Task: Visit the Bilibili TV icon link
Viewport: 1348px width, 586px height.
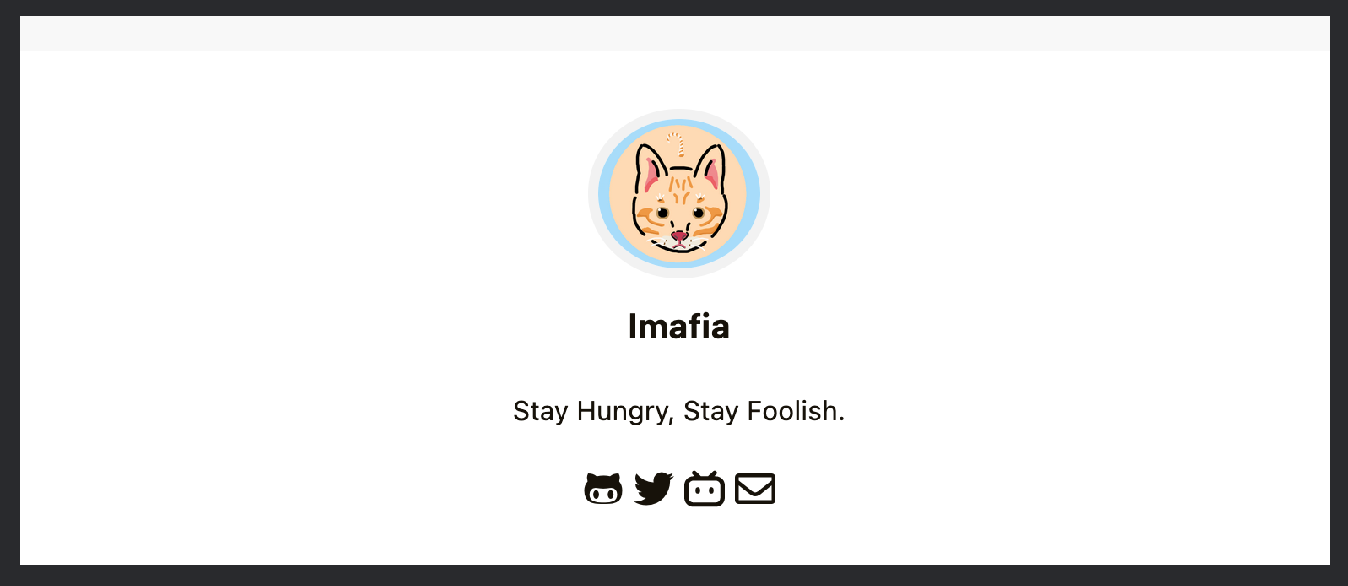Action: [x=704, y=489]
